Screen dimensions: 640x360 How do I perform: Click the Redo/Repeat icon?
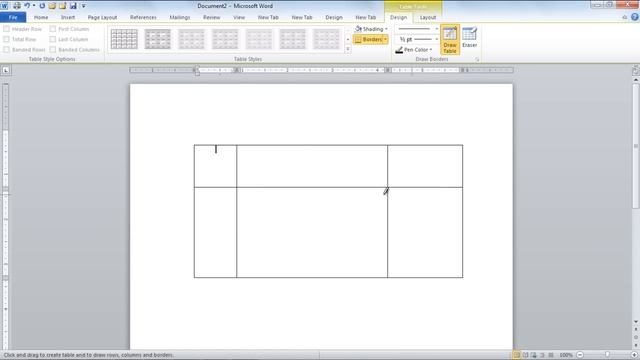click(42, 6)
